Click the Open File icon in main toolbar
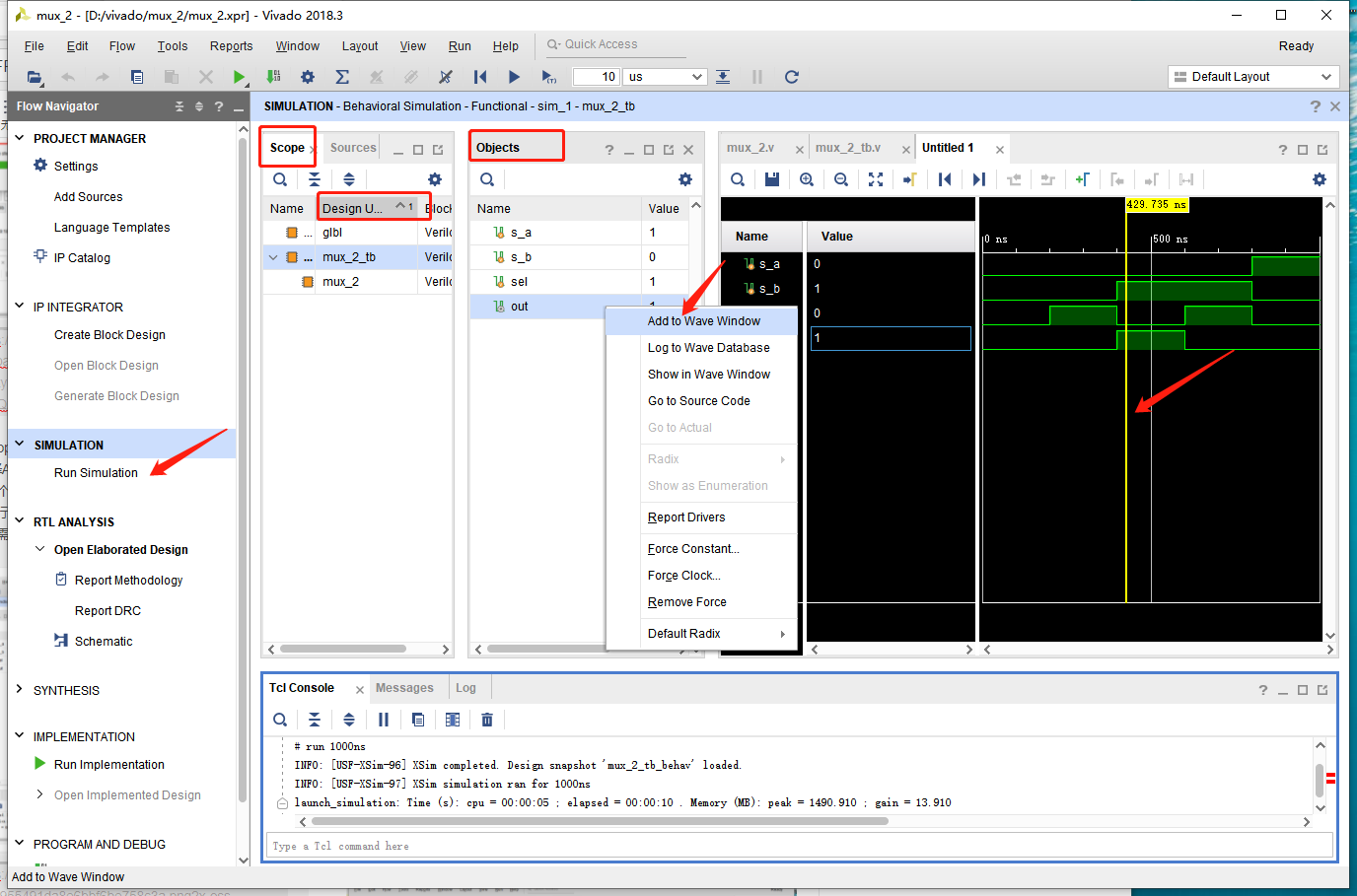The height and width of the screenshot is (896, 1357). [x=35, y=77]
